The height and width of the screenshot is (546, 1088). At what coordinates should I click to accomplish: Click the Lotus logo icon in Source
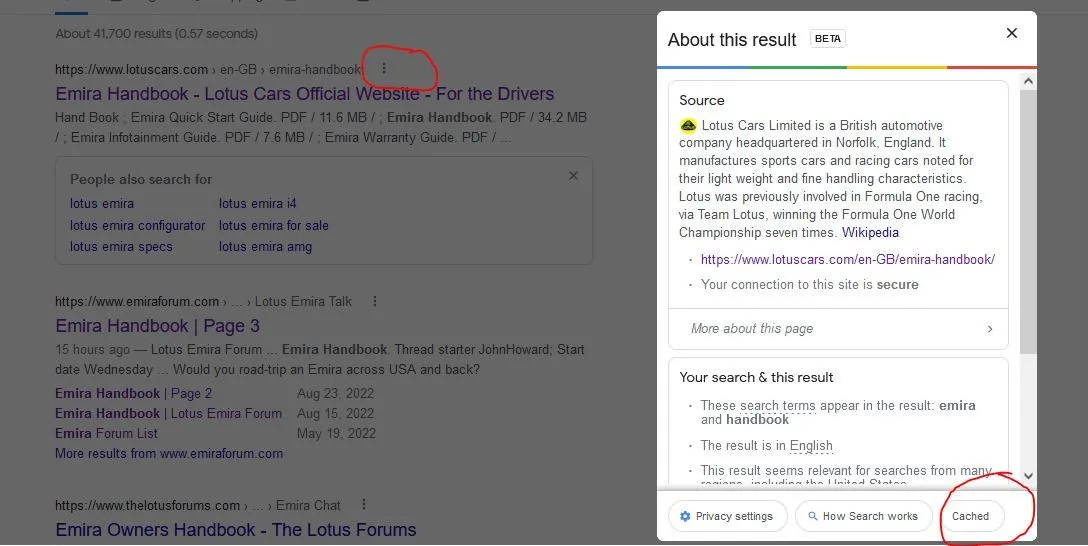click(x=688, y=126)
